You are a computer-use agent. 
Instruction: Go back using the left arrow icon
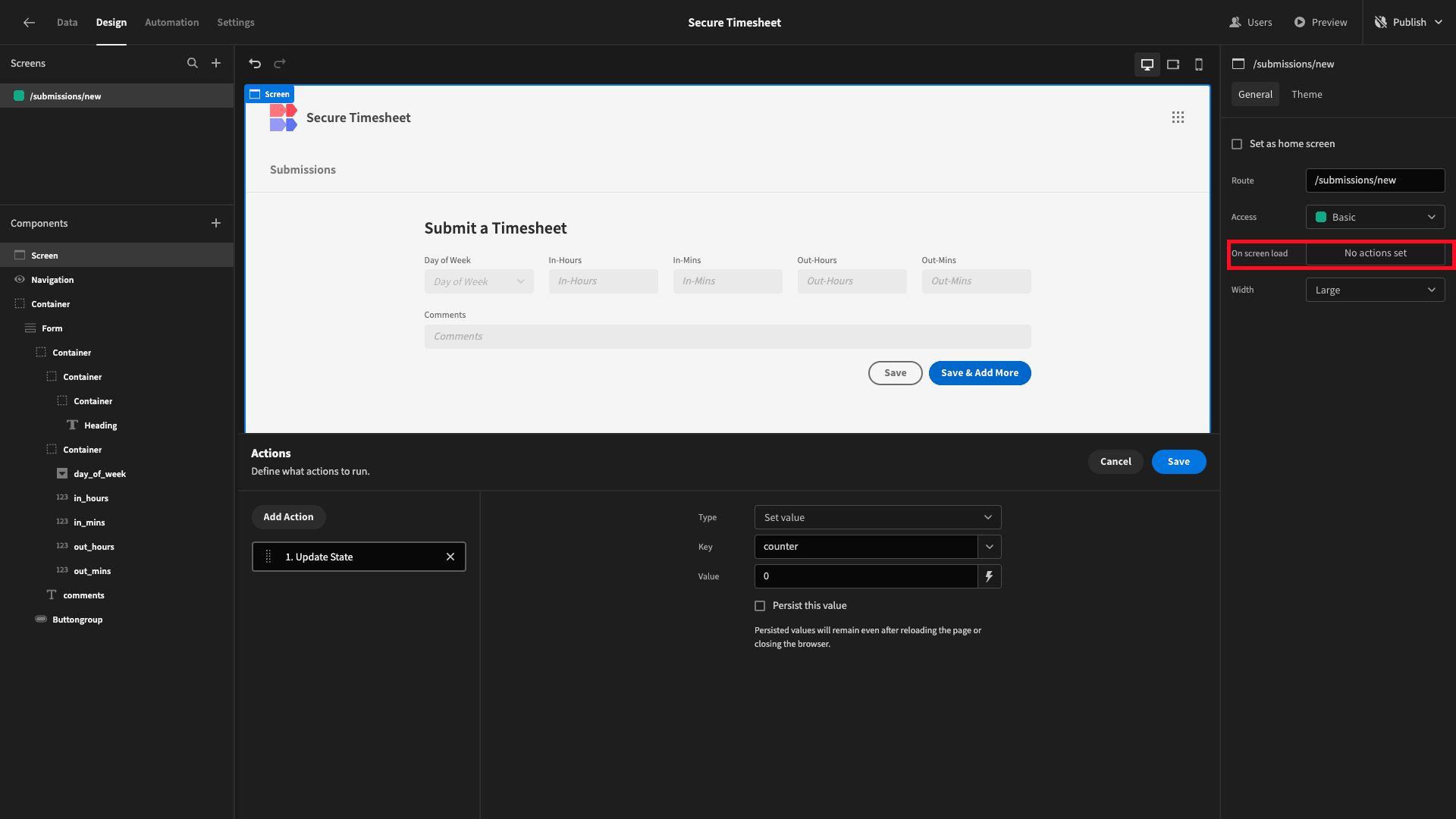29,23
